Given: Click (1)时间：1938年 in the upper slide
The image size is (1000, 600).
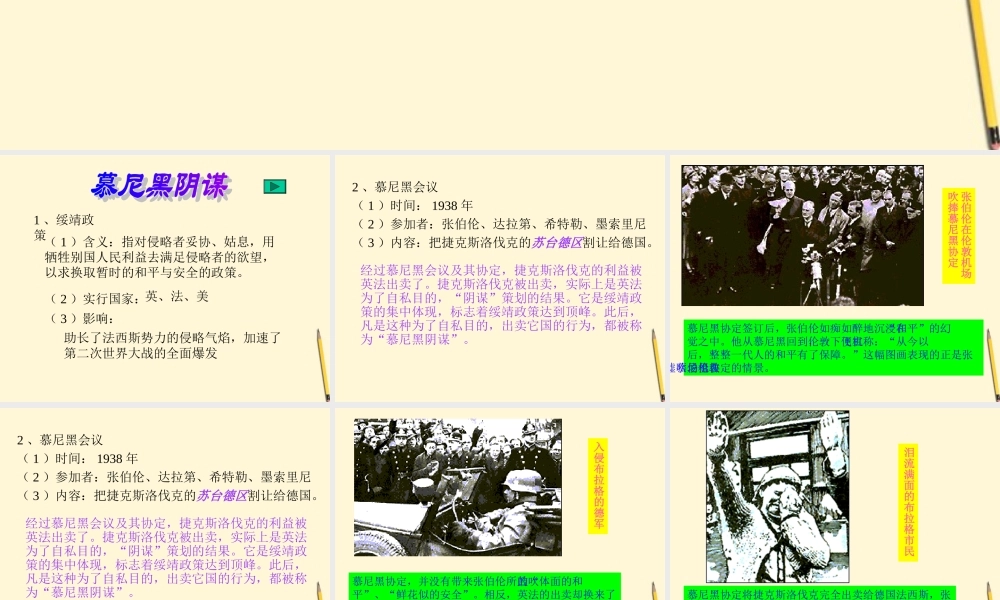Looking at the screenshot, I should point(415,205).
